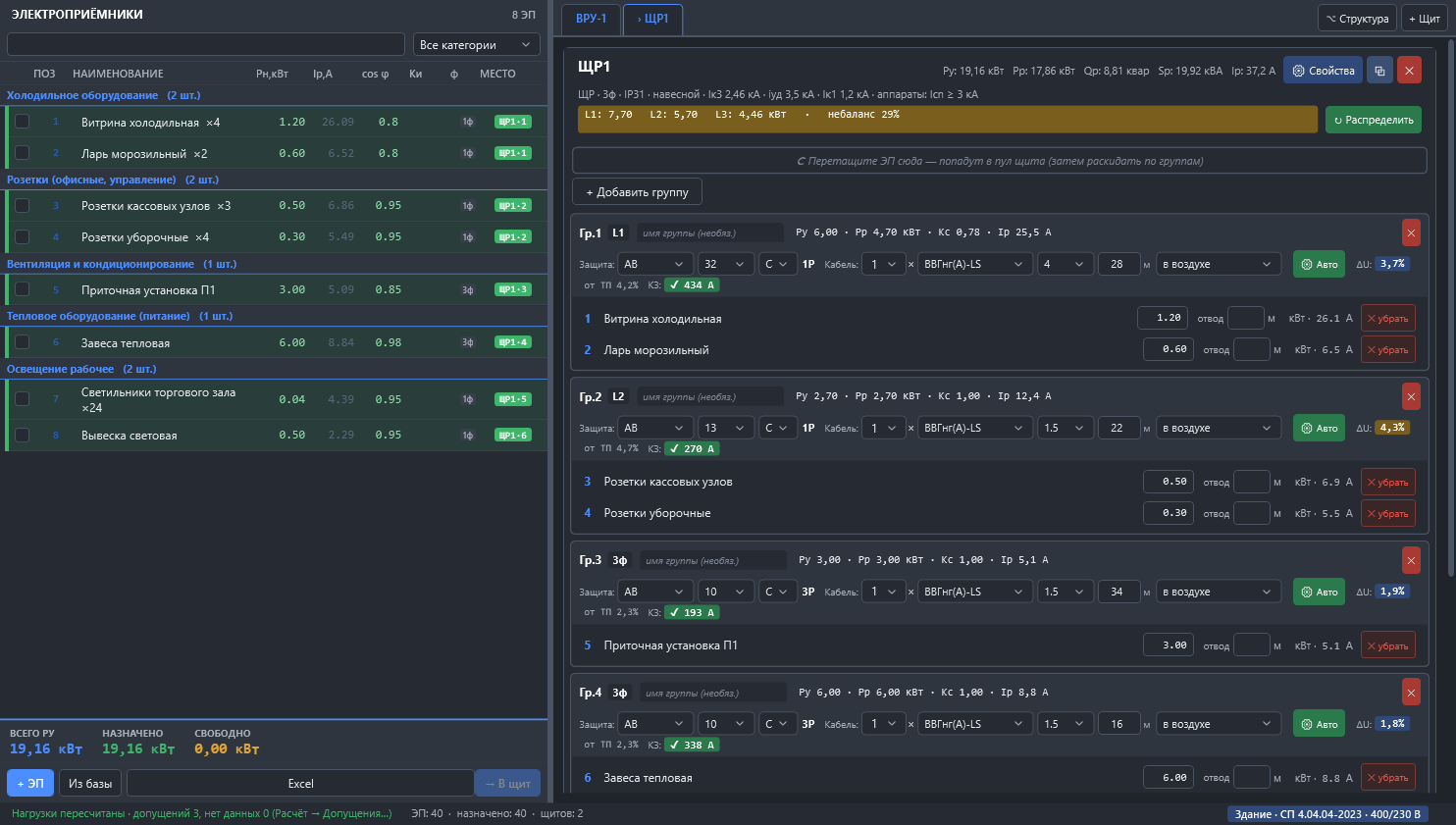Switch to the ВРУ-1 tab

point(592,19)
